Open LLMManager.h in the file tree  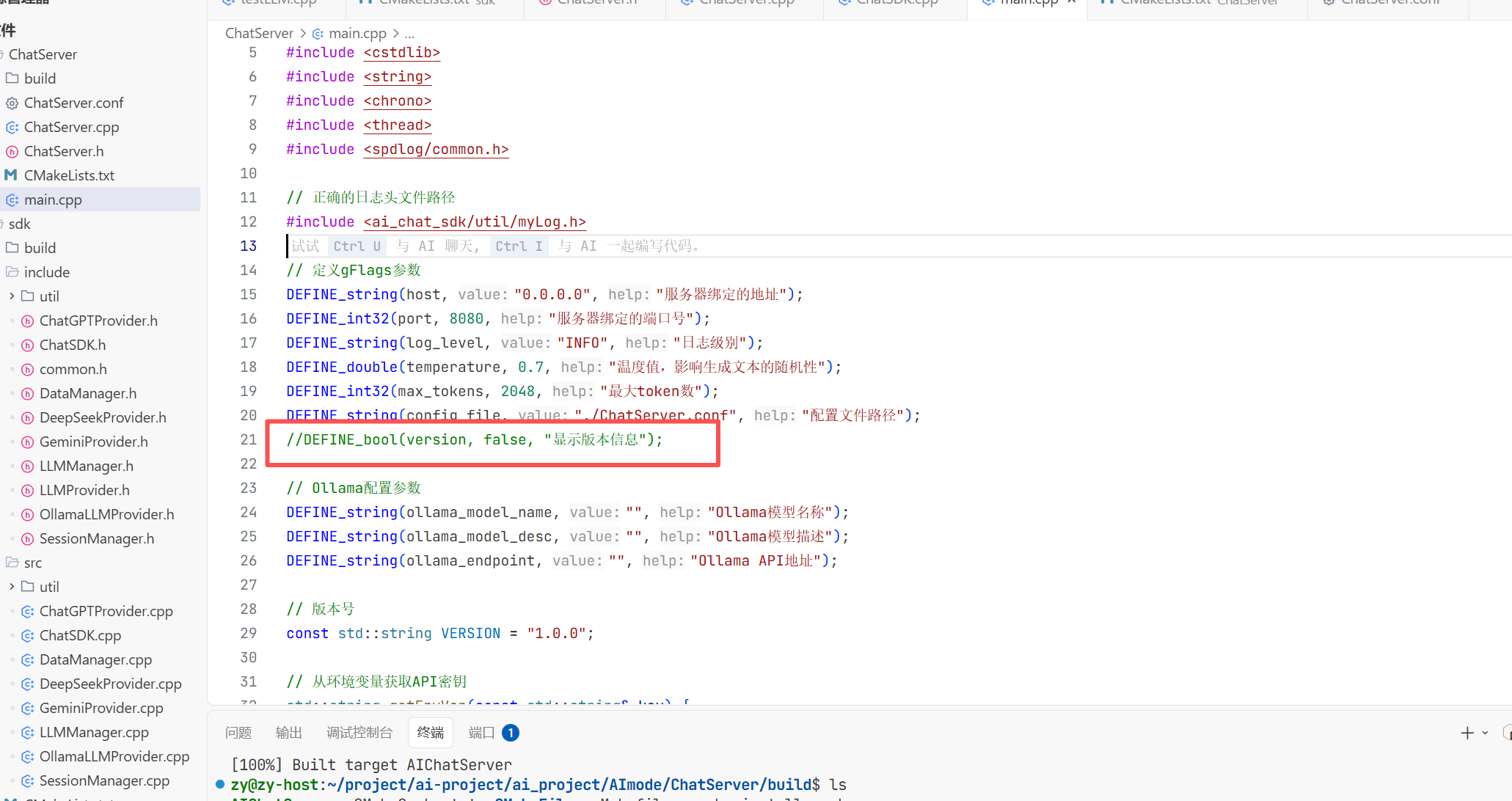tap(86, 466)
